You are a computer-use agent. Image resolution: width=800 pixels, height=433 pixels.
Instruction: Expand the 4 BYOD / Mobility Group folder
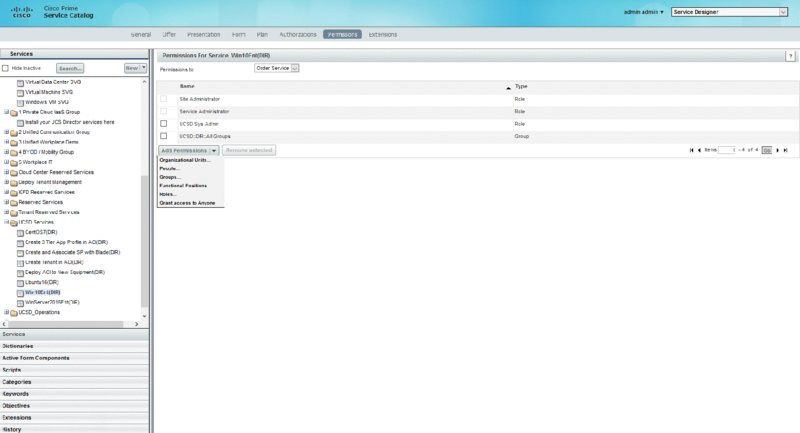click(x=7, y=152)
